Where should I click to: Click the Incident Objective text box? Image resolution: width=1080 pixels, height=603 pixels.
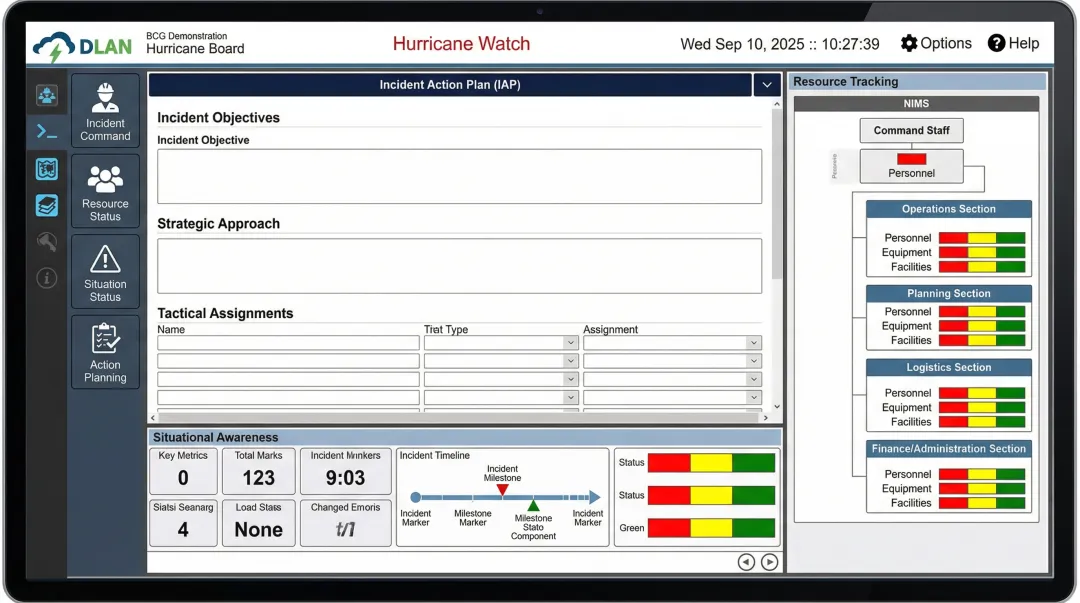[x=459, y=176]
